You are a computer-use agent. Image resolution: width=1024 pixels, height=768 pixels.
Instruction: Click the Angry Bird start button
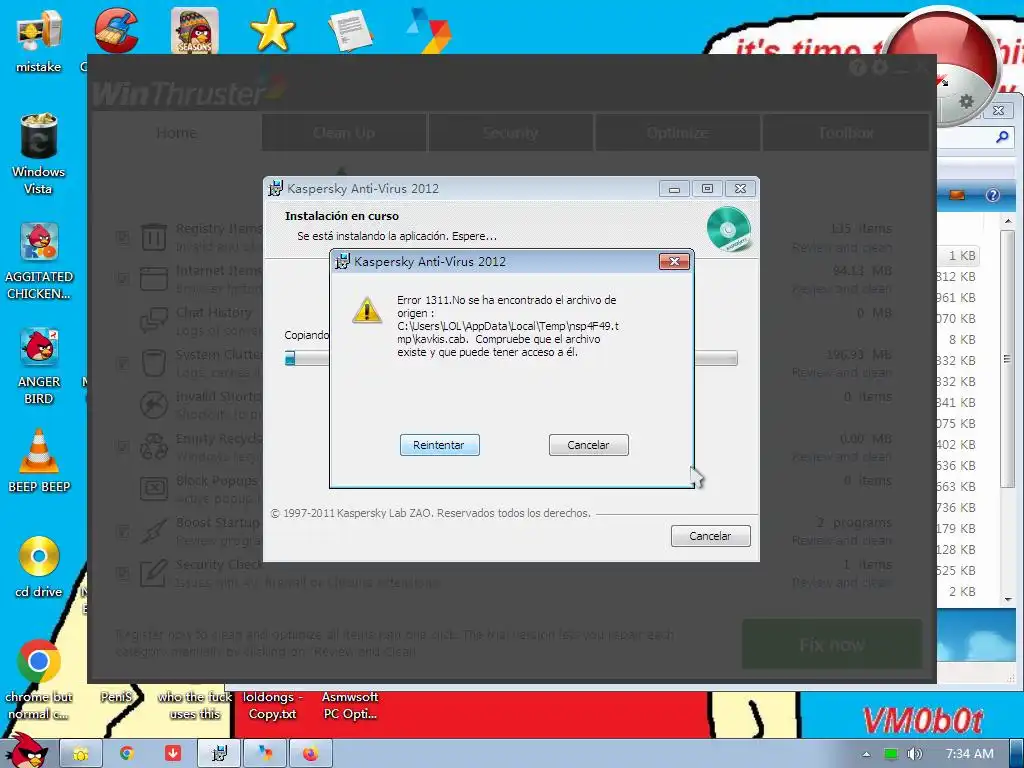click(x=27, y=751)
